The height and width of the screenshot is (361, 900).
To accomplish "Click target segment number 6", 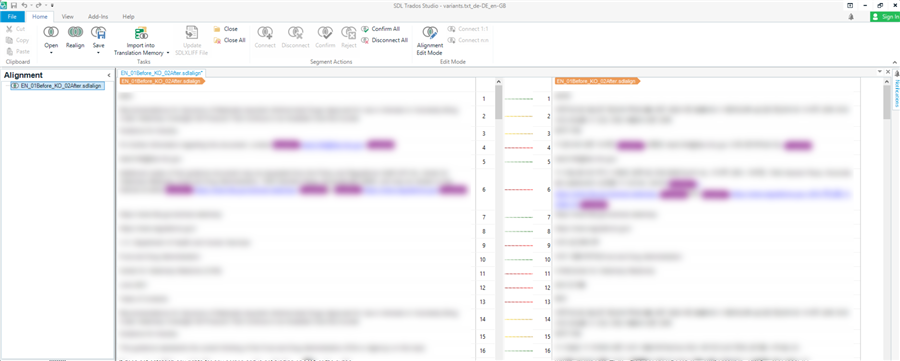I will click(x=549, y=189).
